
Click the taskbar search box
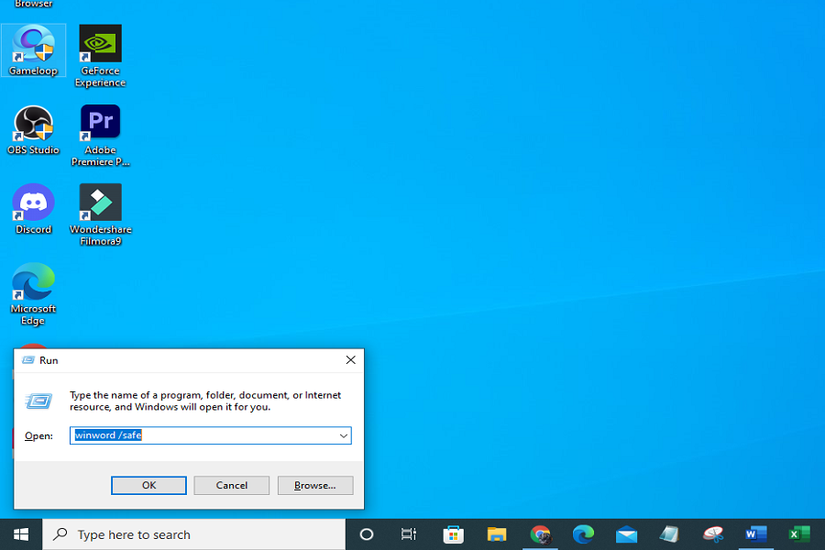[x=194, y=535]
